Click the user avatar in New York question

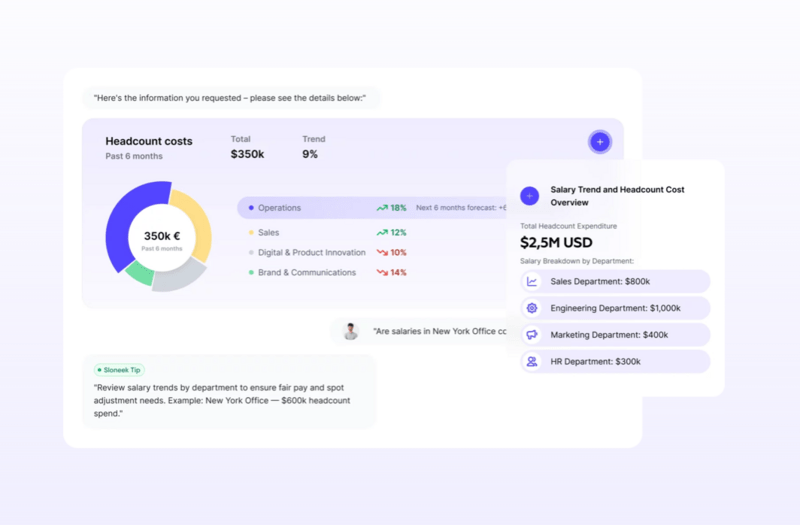pyautogui.click(x=351, y=332)
